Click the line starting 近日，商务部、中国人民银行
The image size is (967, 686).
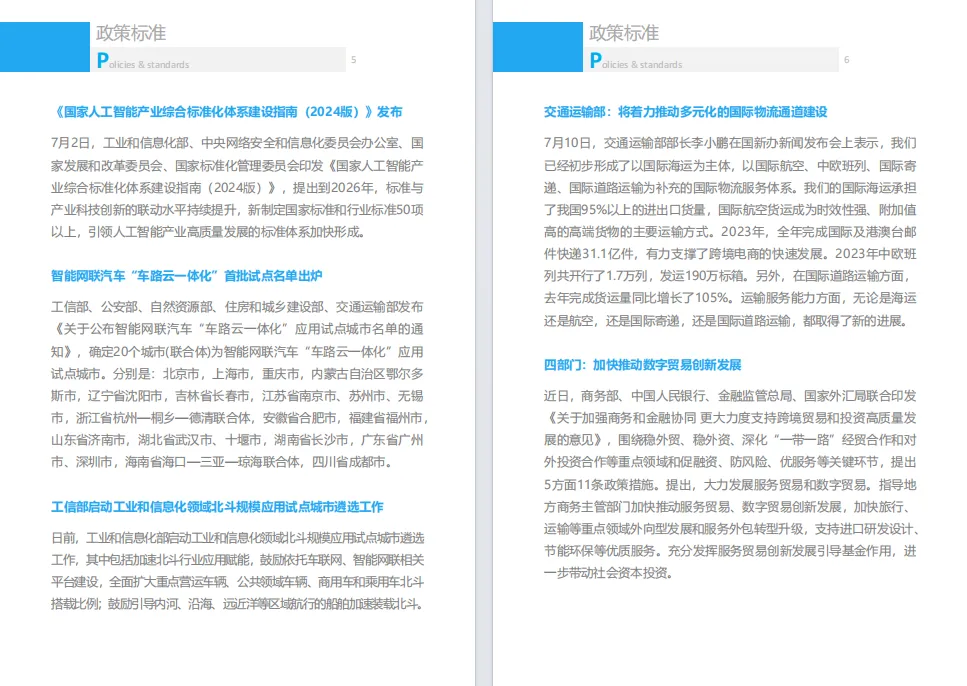pos(730,396)
